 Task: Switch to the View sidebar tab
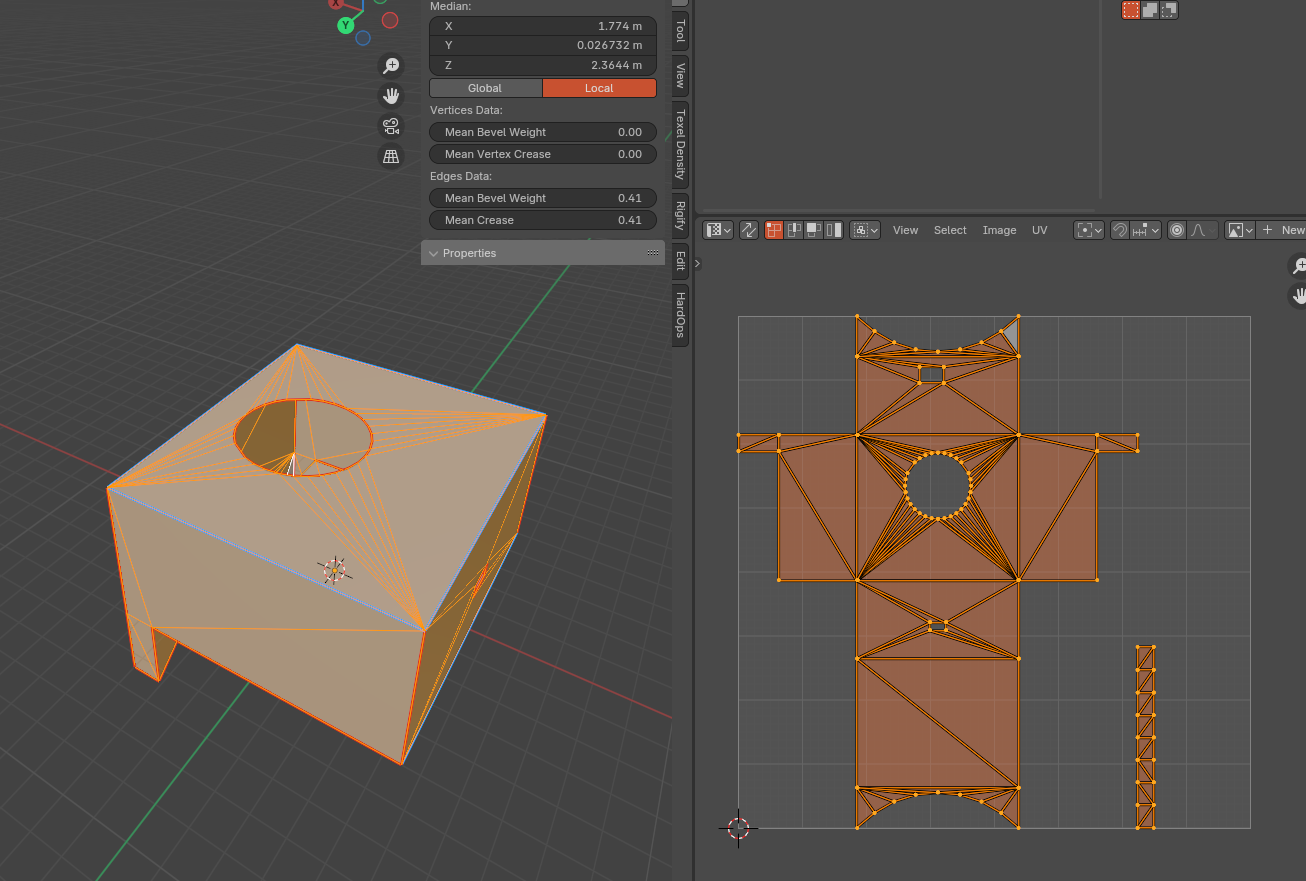680,75
